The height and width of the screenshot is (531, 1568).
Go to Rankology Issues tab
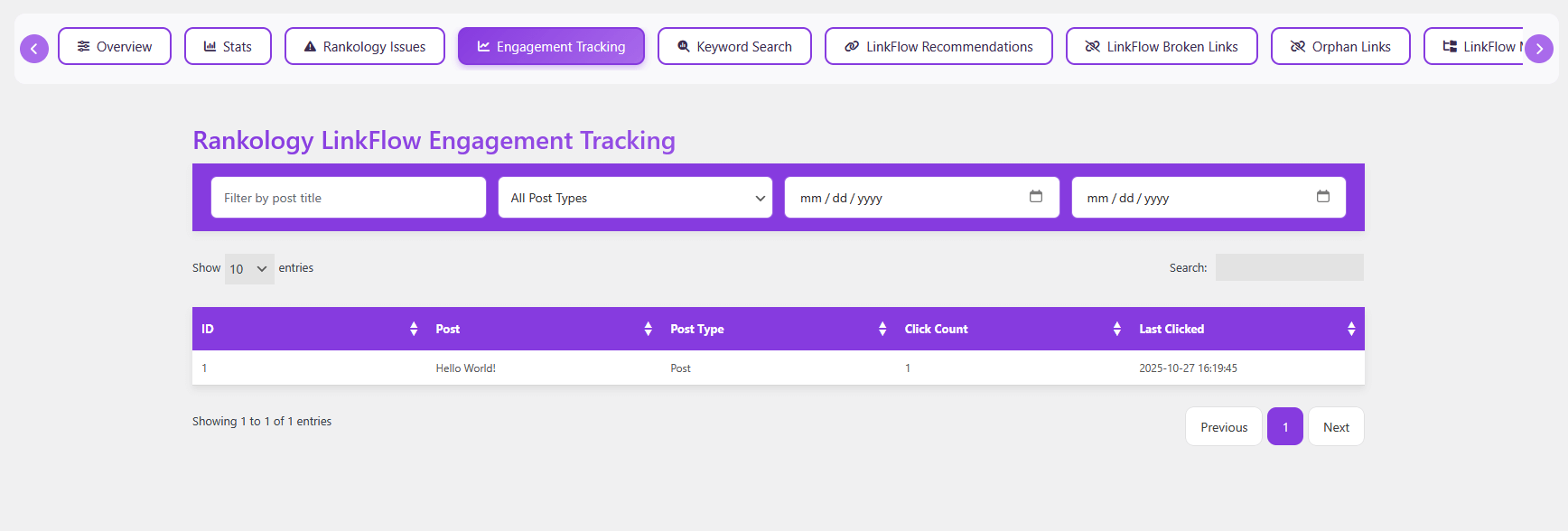coord(365,47)
